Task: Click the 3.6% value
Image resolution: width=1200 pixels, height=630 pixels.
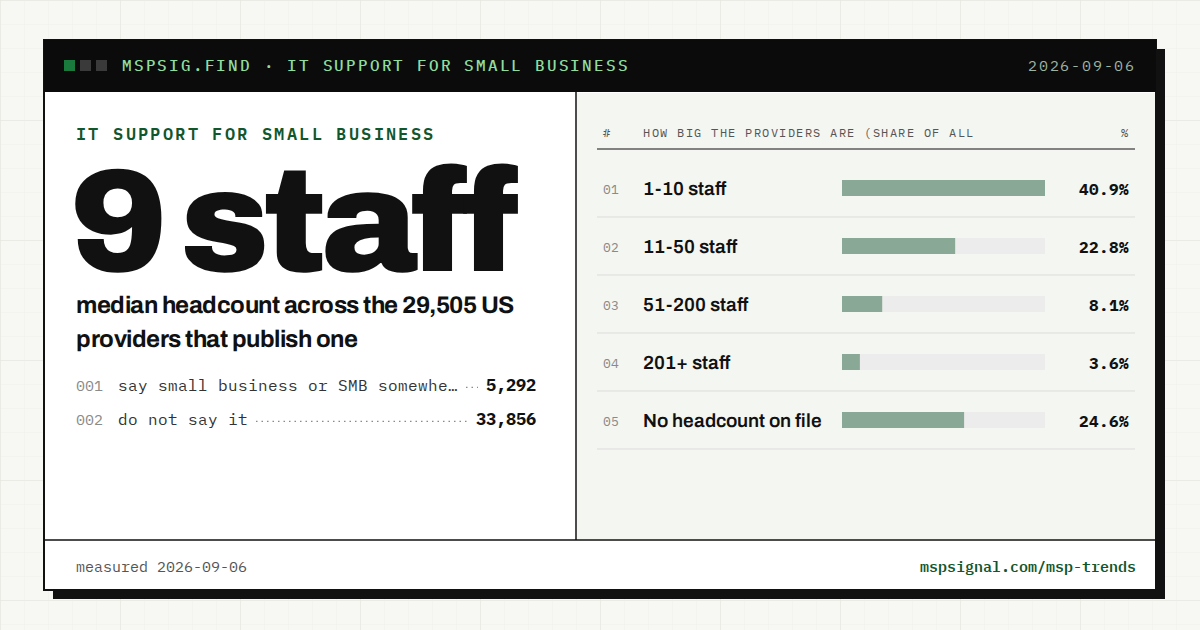Action: coord(1109,363)
